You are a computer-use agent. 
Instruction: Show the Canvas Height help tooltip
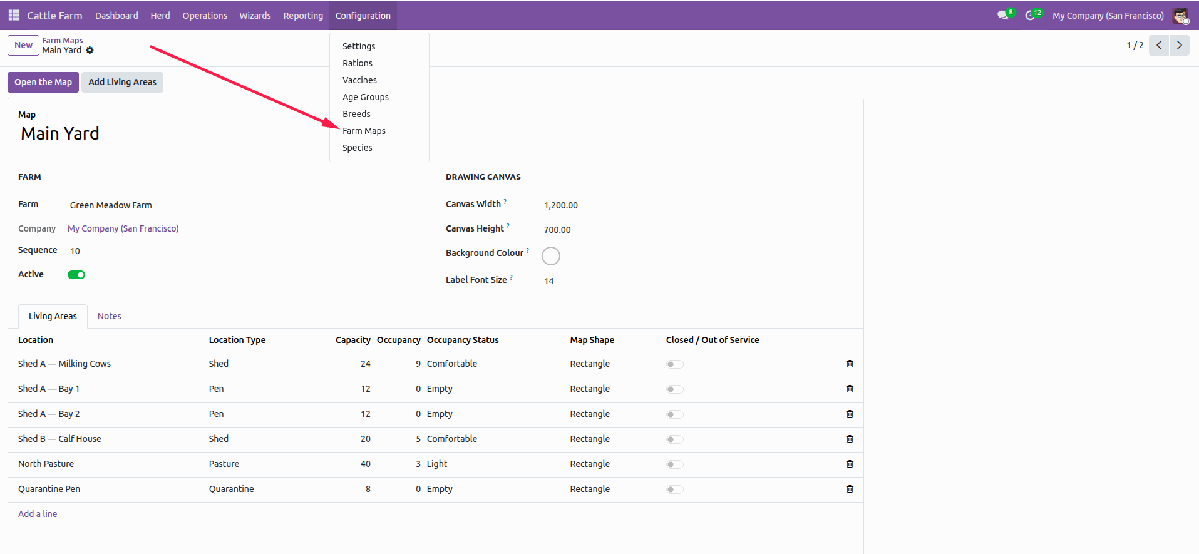tap(508, 226)
